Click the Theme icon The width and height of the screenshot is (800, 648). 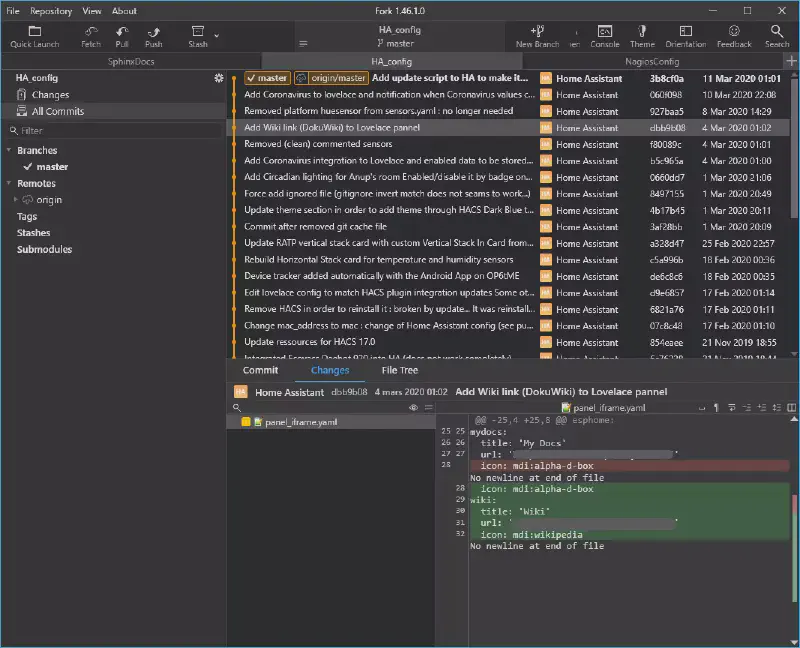pyautogui.click(x=642, y=32)
